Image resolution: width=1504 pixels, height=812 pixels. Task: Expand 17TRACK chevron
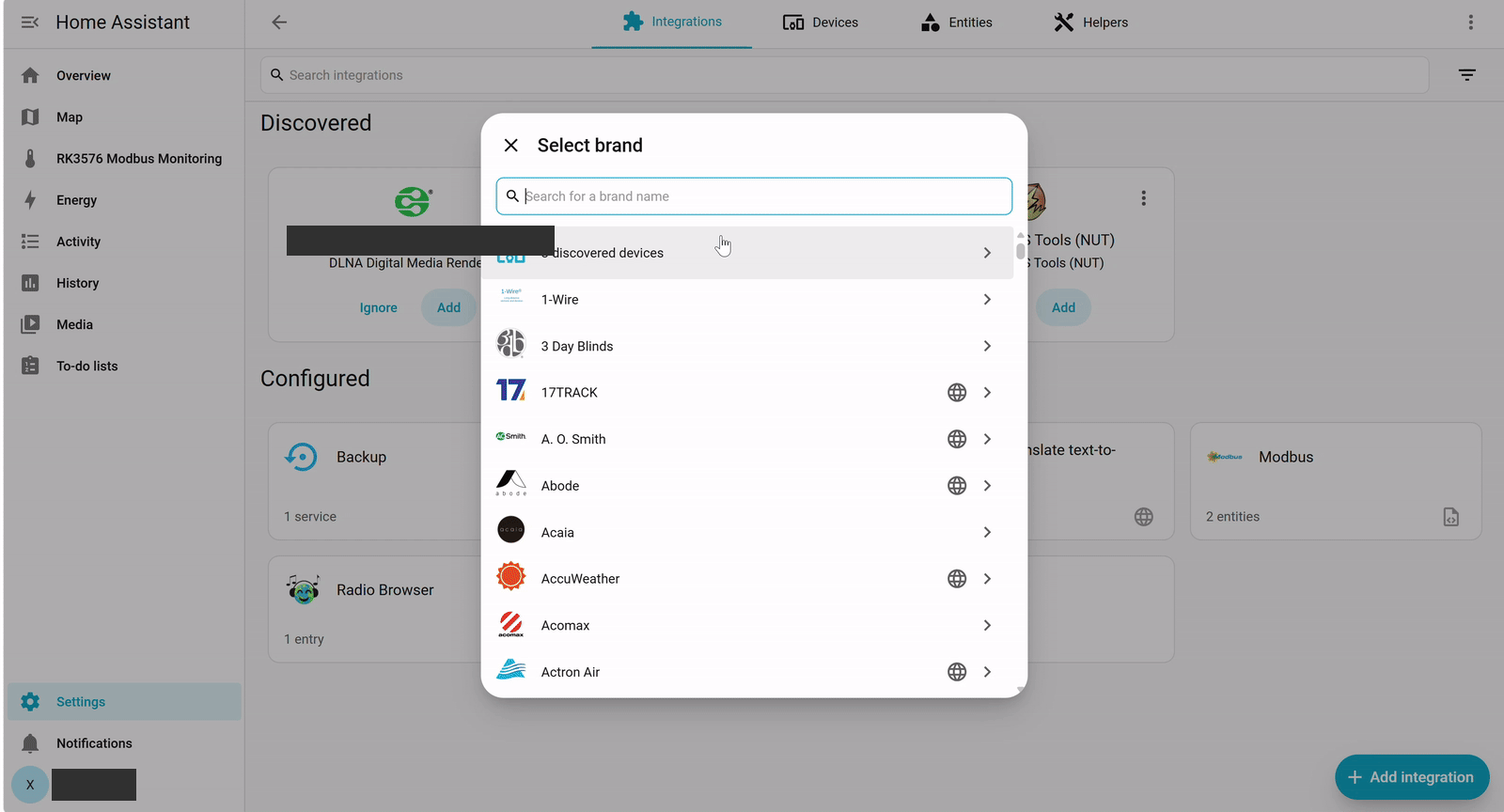point(987,392)
